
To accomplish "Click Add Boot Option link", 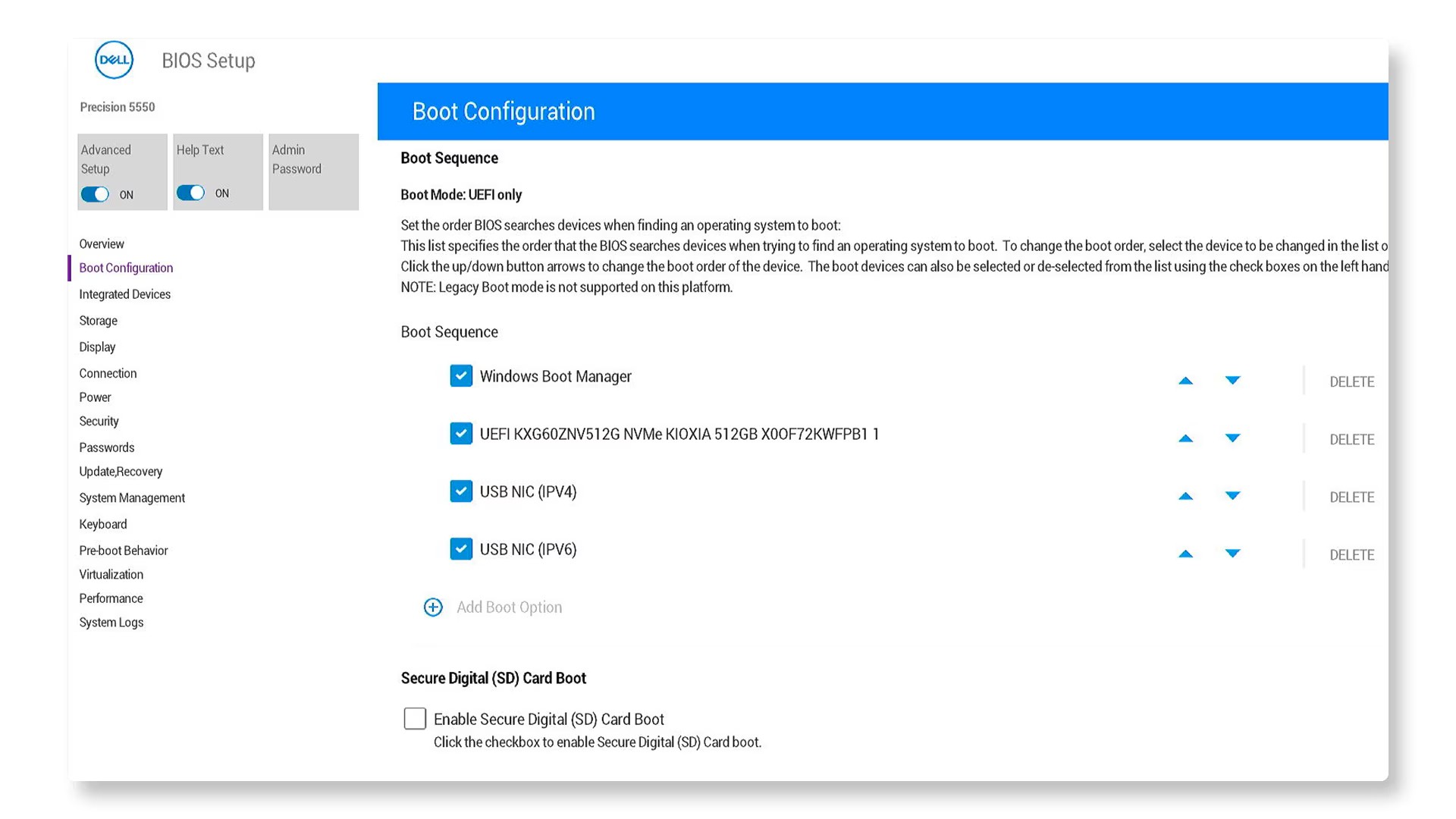I will pos(509,607).
